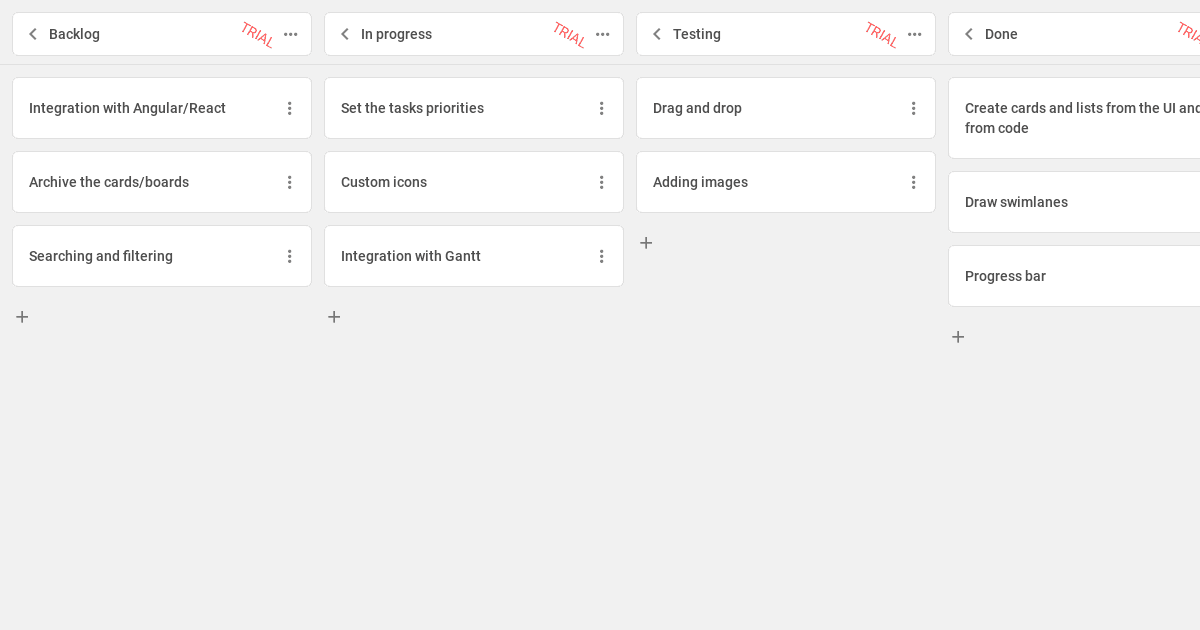
Task: Open the card menu for Set the tasks priorities
Action: [601, 108]
